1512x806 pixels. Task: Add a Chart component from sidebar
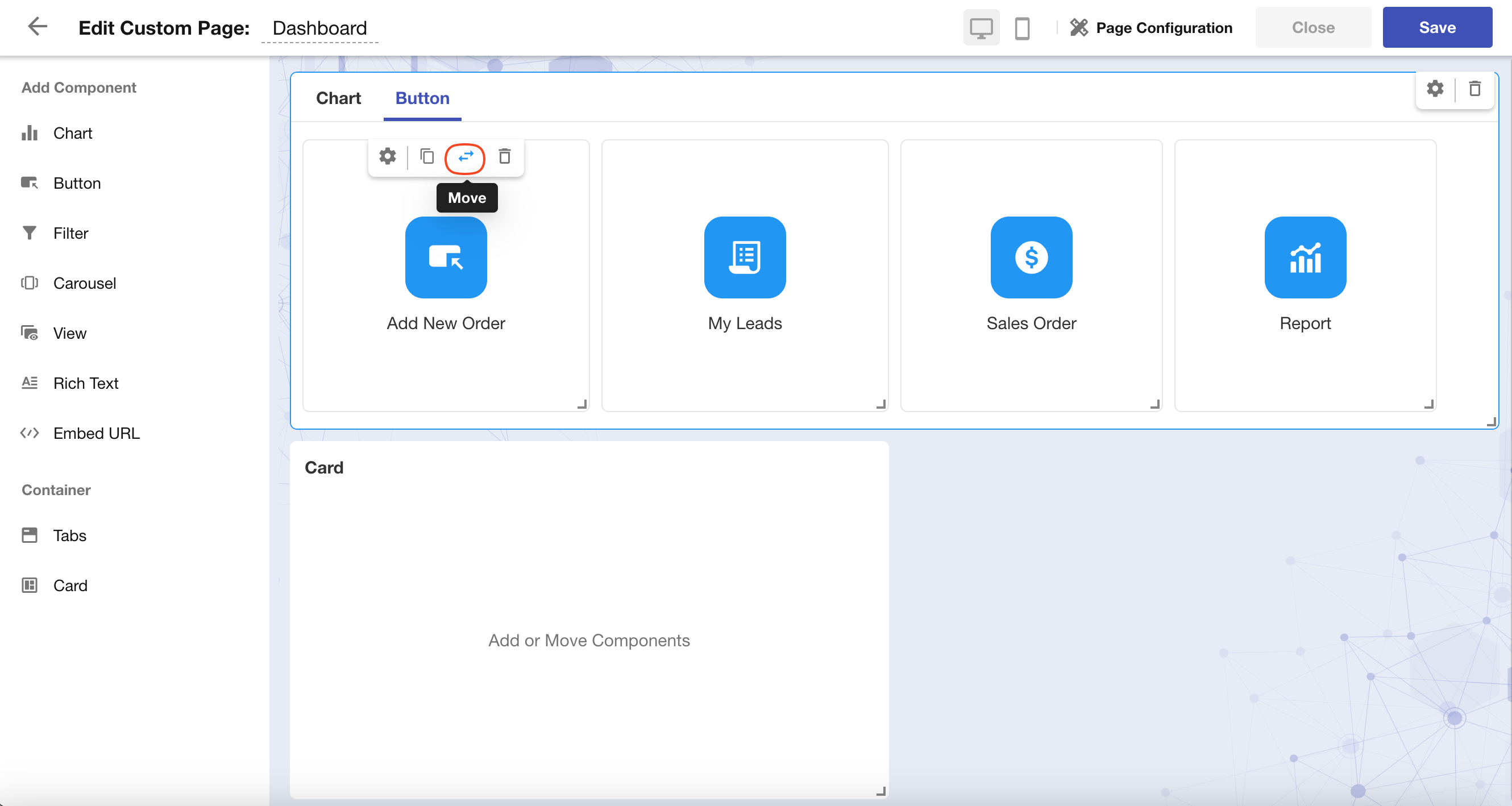click(x=57, y=133)
